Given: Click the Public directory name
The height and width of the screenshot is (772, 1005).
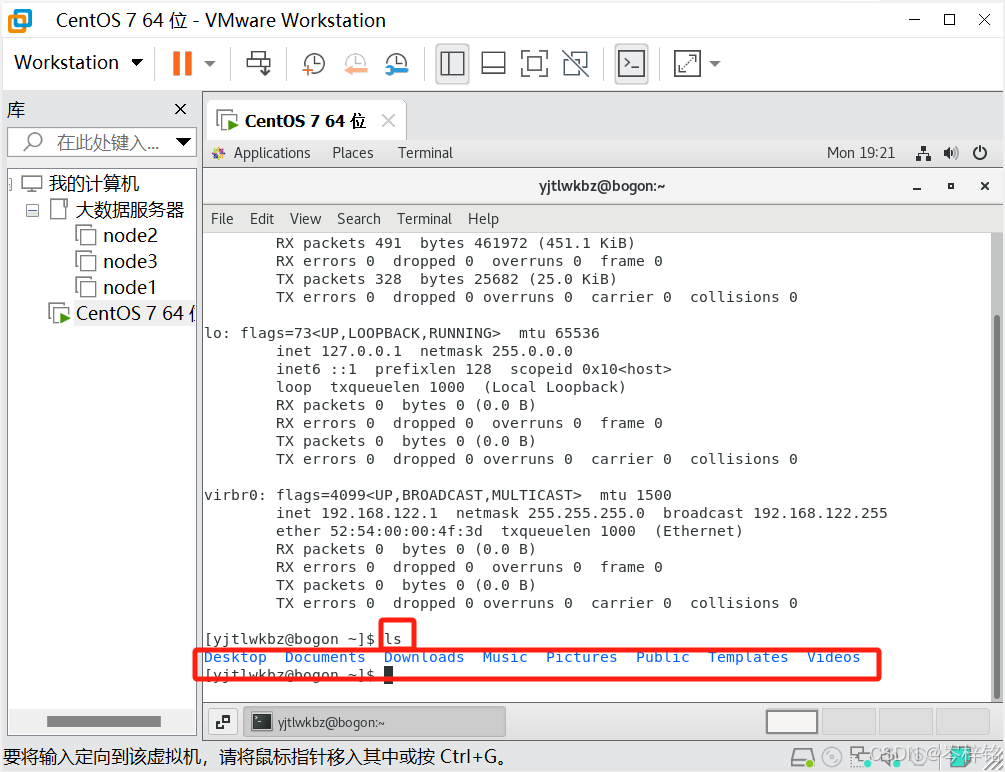Looking at the screenshot, I should point(663,657).
